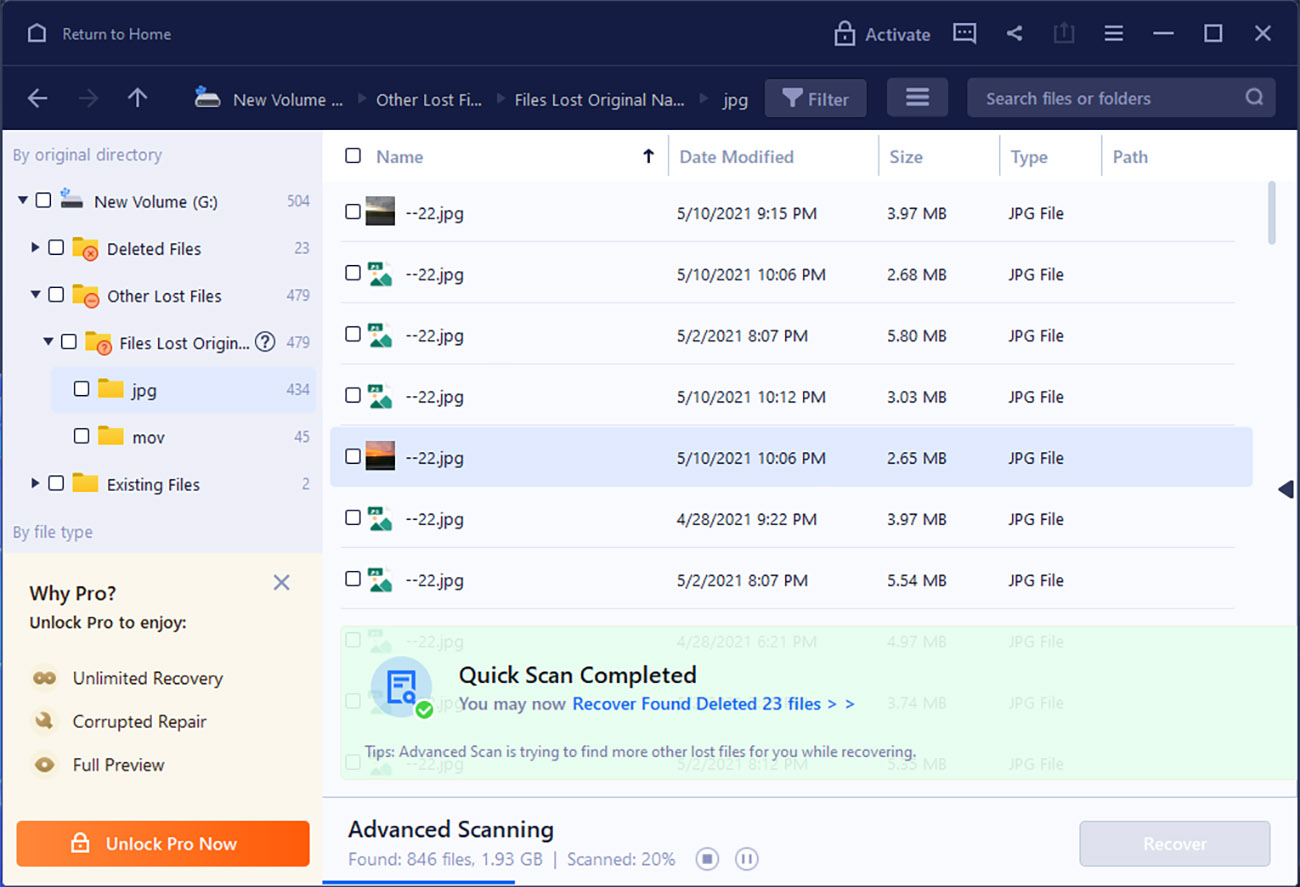Image resolution: width=1300 pixels, height=887 pixels.
Task: Click the view options icon beside Filter
Action: pos(917,98)
